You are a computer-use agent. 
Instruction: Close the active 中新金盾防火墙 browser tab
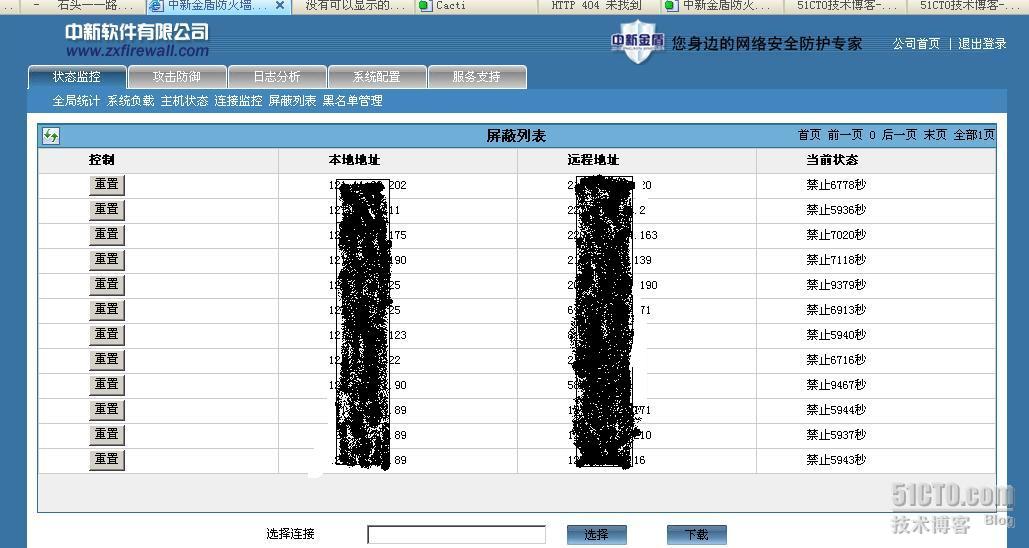click(x=280, y=5)
